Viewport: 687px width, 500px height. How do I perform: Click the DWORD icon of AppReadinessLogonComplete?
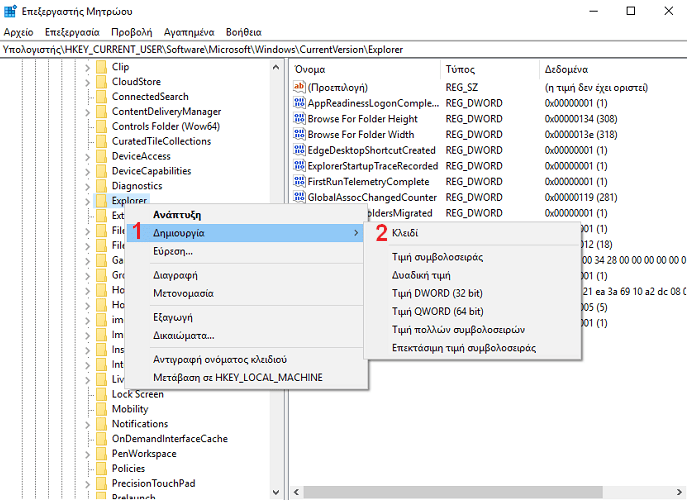tap(299, 103)
